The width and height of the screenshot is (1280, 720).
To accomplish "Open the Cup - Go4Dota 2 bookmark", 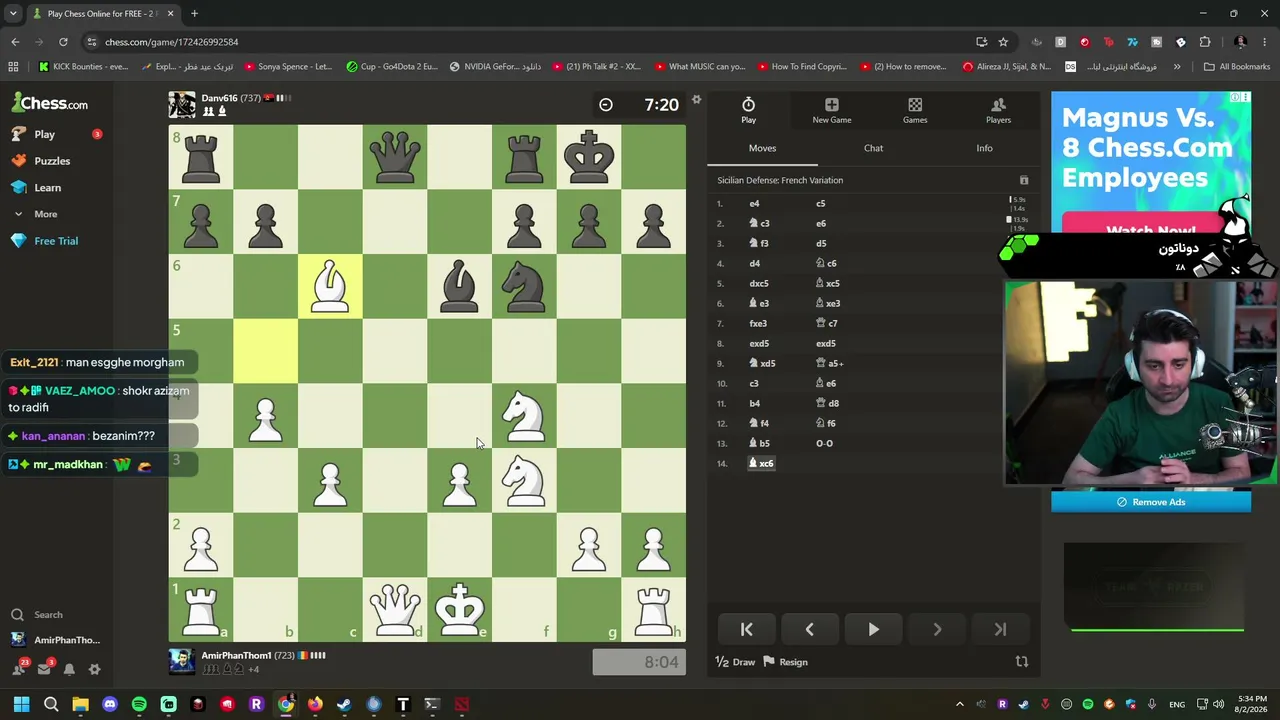I will pyautogui.click(x=392, y=67).
